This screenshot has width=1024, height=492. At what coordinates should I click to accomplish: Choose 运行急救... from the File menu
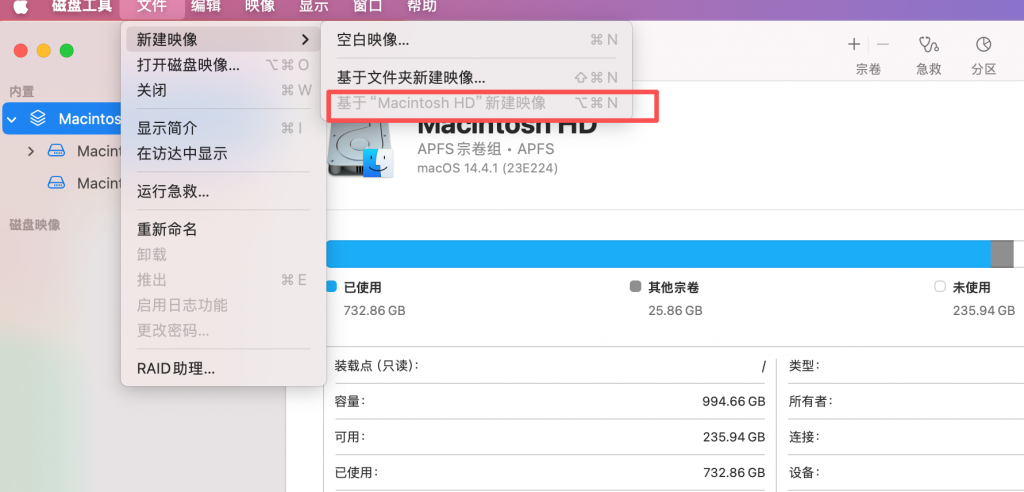pos(173,191)
